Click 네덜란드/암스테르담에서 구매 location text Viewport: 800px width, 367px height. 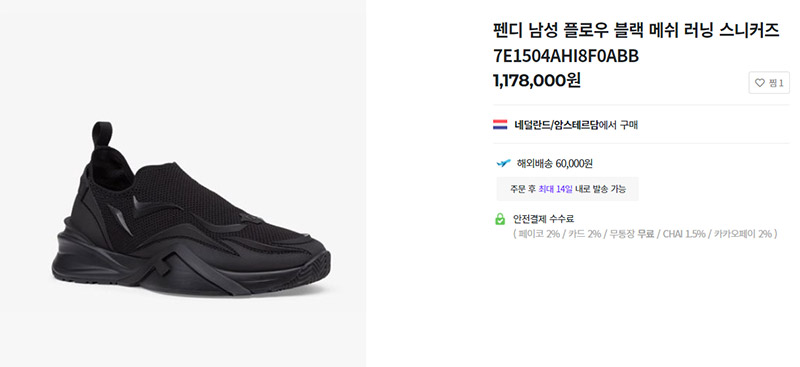pyautogui.click(x=576, y=125)
